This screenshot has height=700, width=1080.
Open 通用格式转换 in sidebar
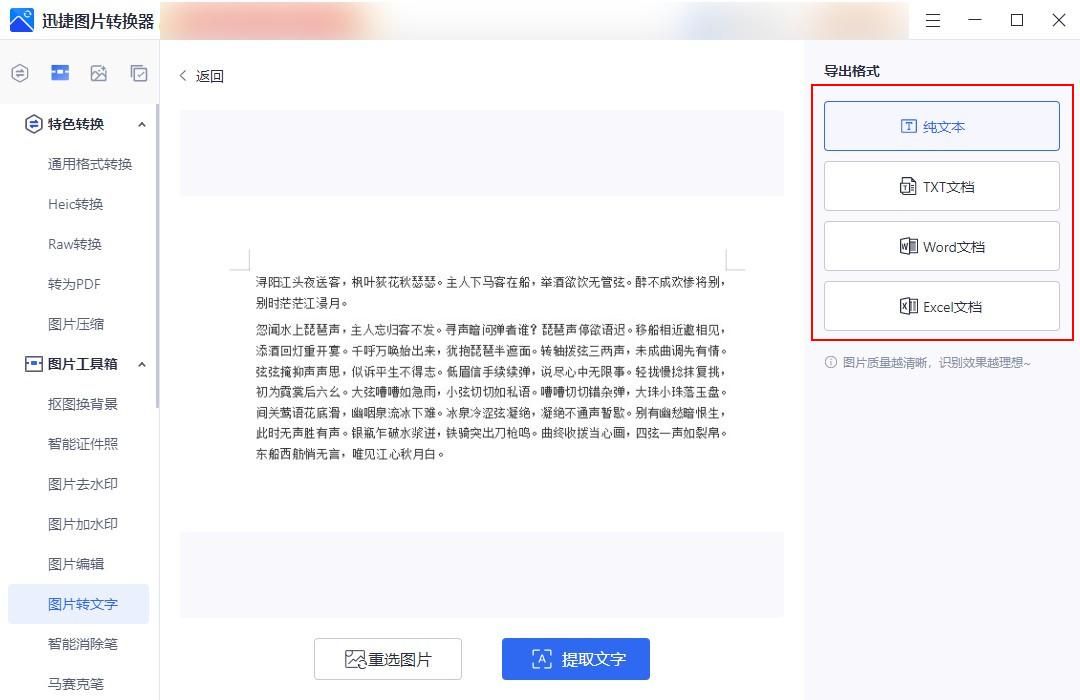coord(90,164)
